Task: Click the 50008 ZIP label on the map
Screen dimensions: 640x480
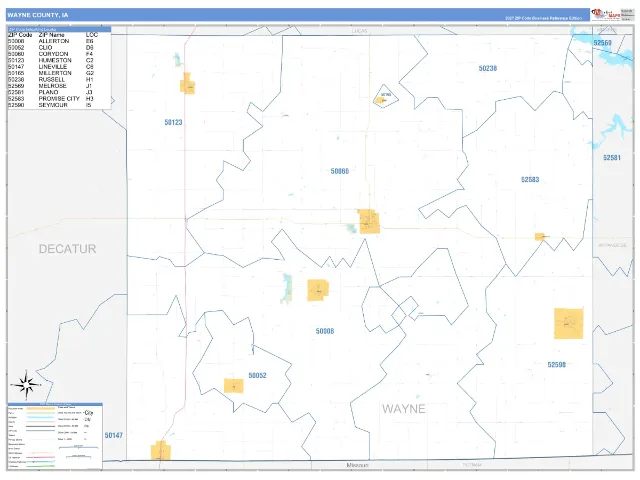Action: click(x=325, y=331)
